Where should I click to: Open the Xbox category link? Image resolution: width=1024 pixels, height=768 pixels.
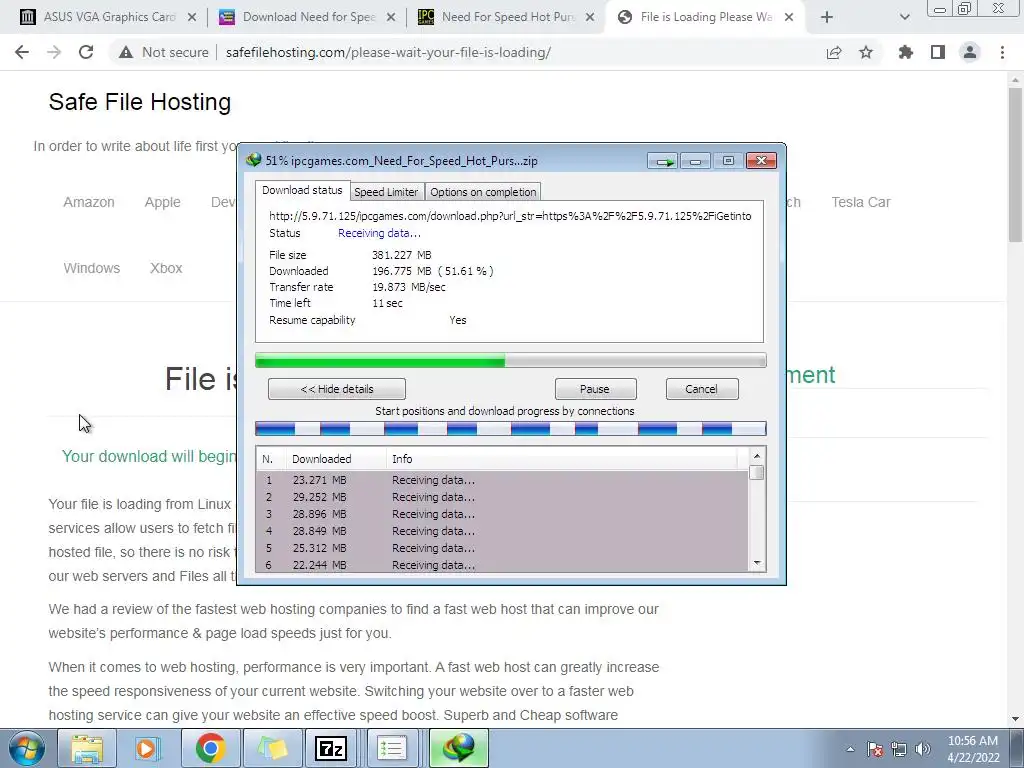tap(166, 268)
